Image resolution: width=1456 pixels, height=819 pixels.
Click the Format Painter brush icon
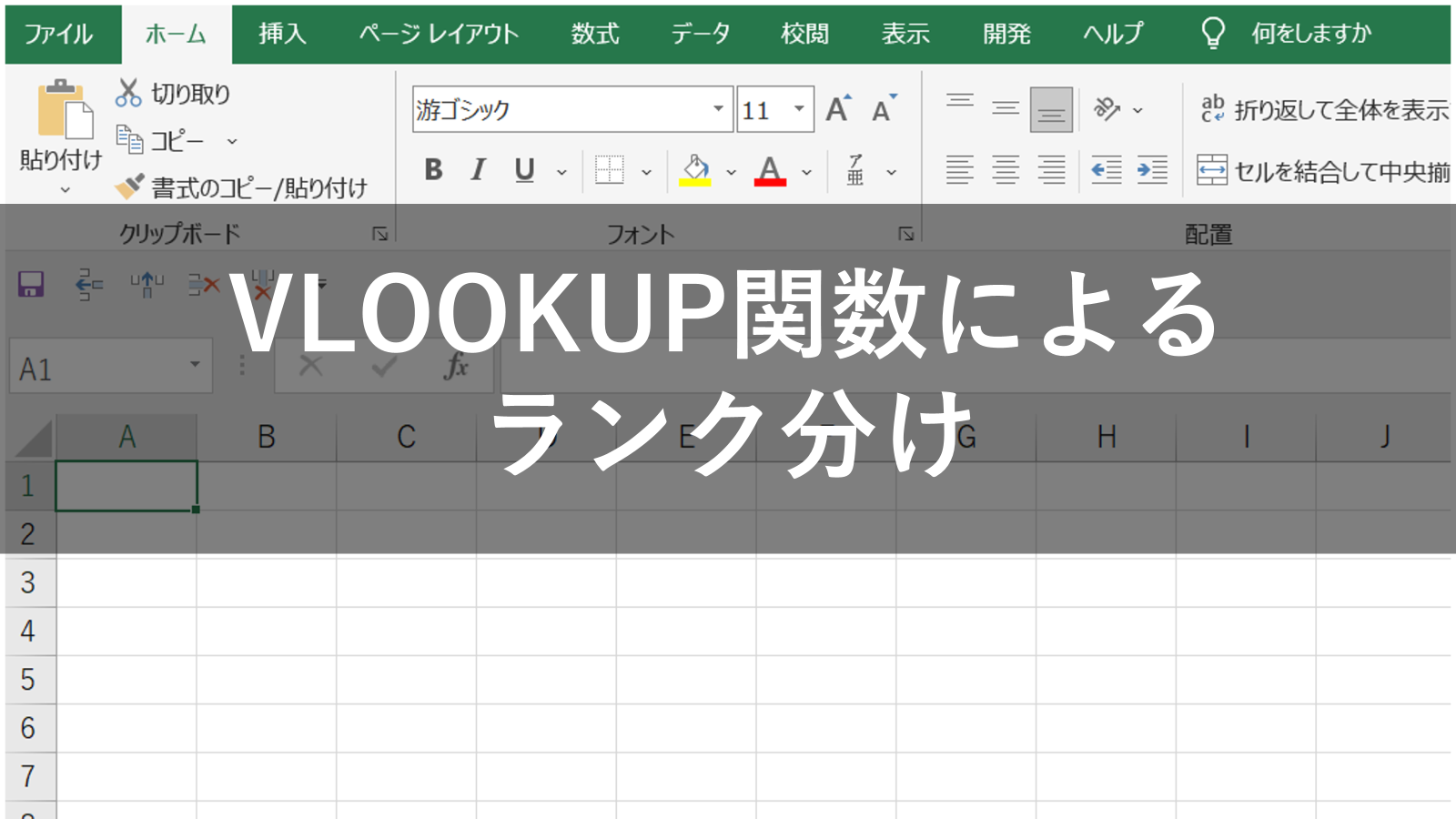129,187
